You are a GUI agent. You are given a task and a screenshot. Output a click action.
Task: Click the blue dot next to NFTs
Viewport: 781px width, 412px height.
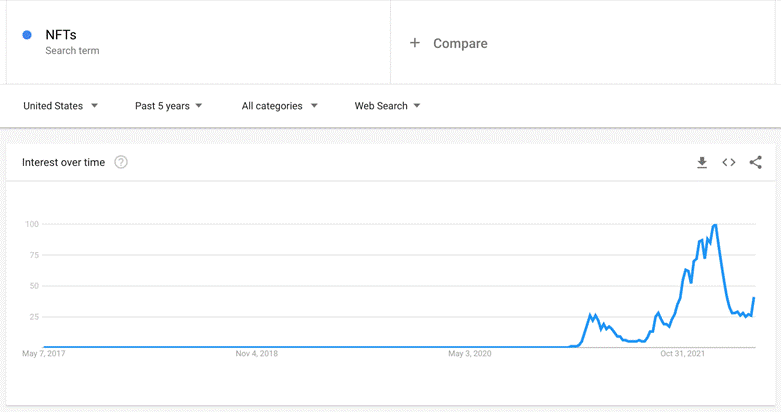coord(27,35)
